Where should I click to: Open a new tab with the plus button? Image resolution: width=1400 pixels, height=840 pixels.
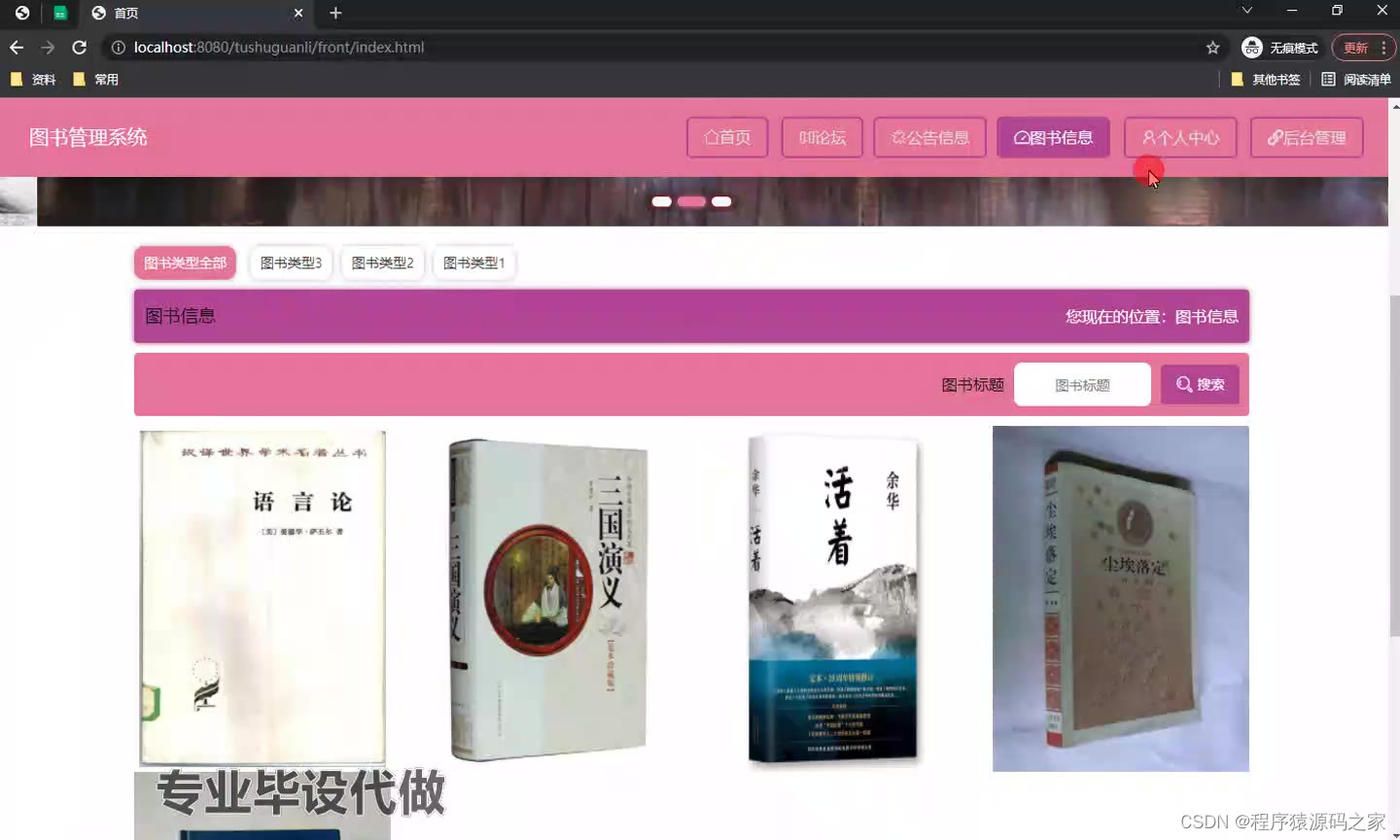click(x=335, y=13)
